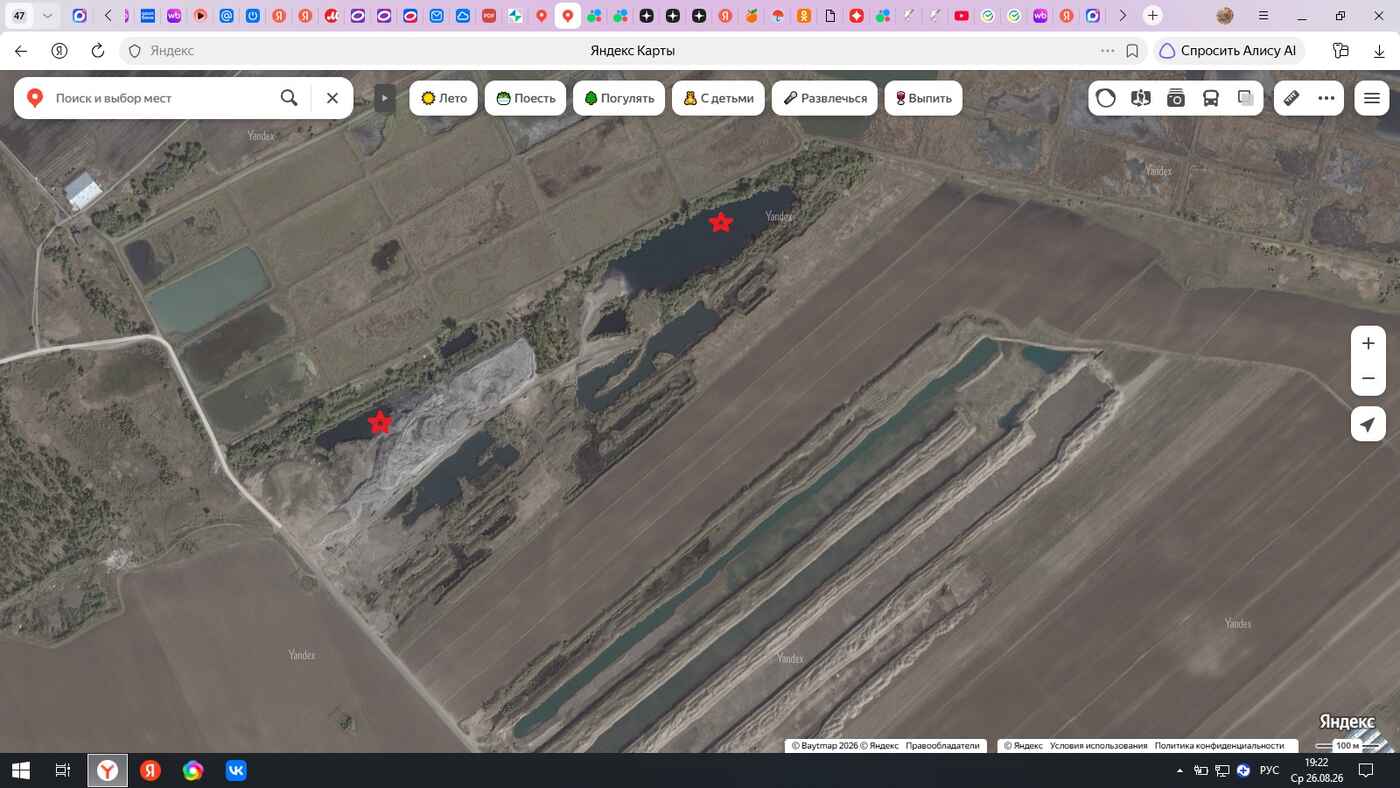
Task: Open the browser extensions icon
Action: 1341,51
